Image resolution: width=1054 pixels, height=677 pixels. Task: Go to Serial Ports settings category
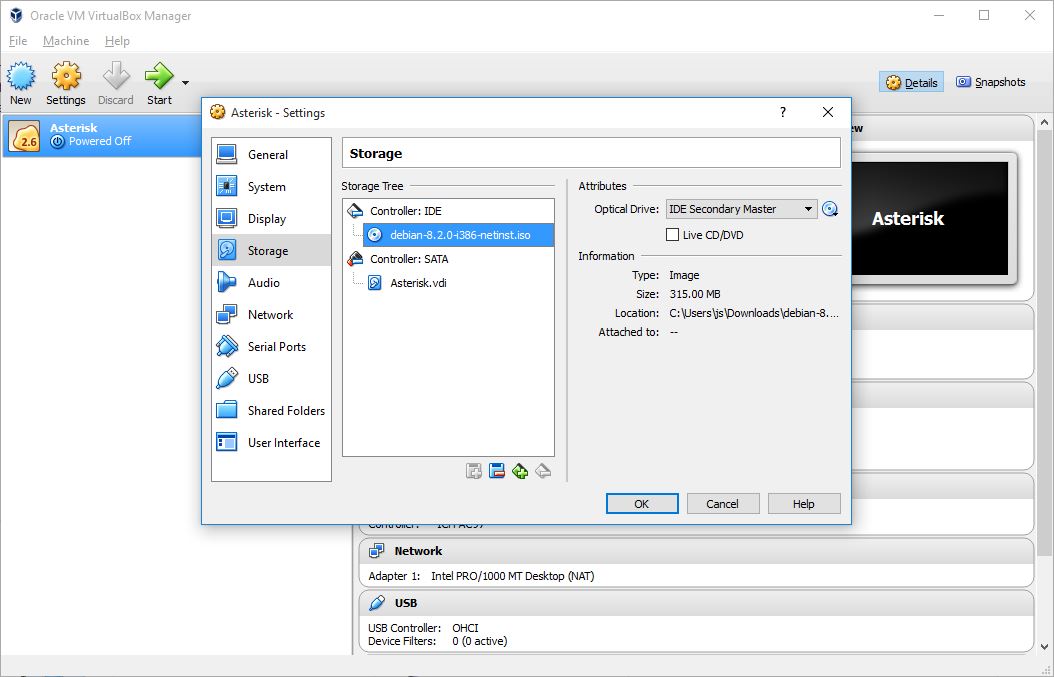(272, 347)
